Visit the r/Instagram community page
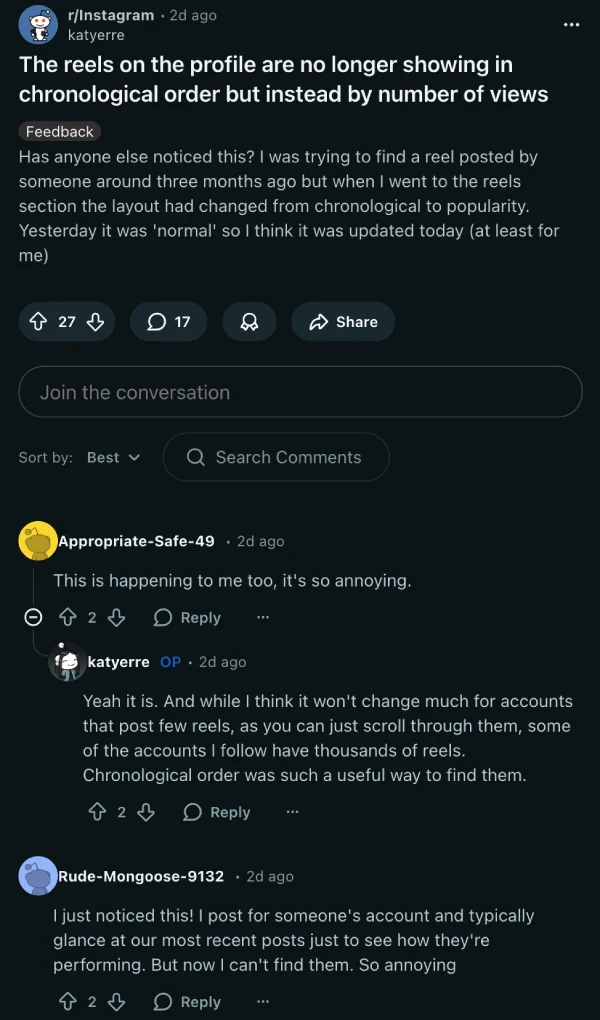 pos(110,15)
